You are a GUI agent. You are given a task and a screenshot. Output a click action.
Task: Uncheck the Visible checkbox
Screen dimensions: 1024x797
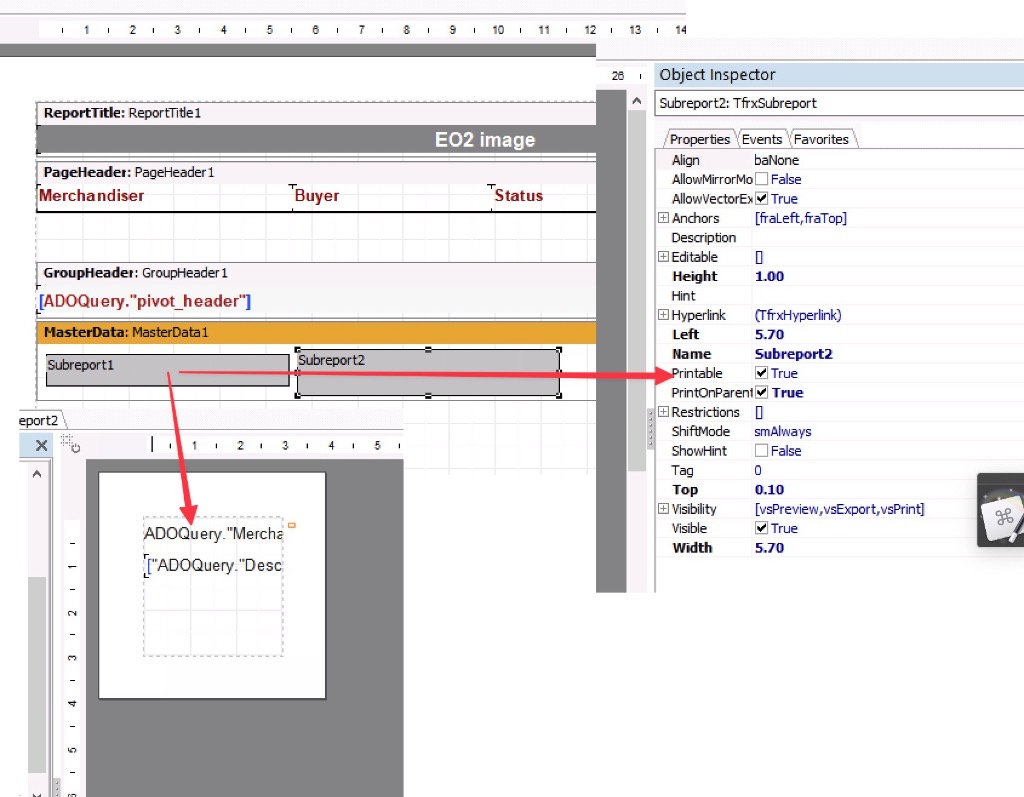coord(761,528)
